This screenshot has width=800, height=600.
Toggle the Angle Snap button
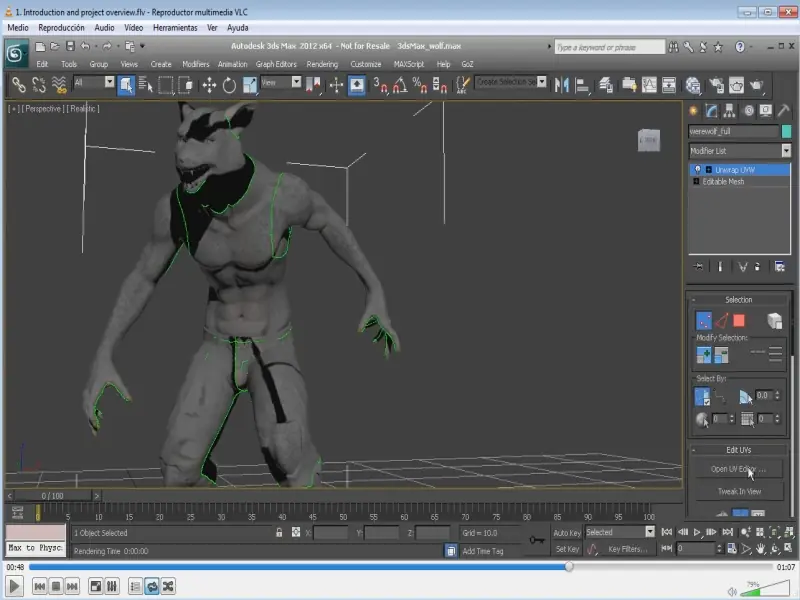coord(400,85)
